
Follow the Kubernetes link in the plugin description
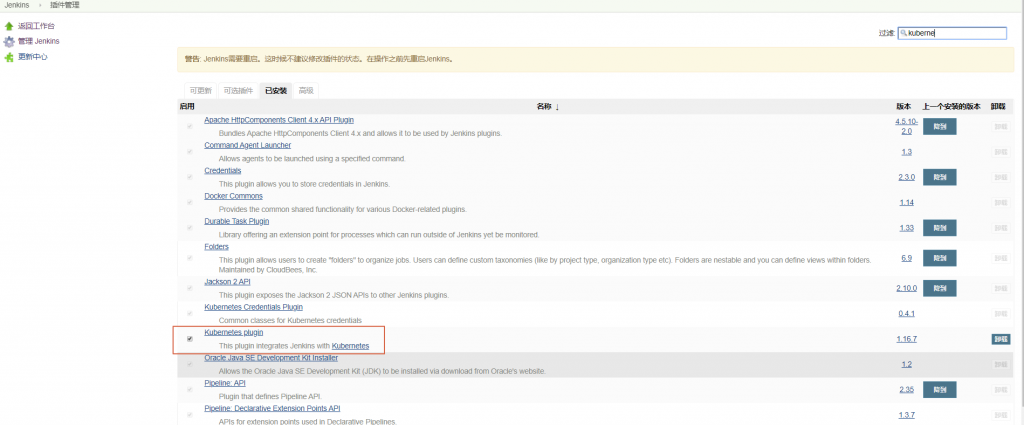tap(350, 346)
